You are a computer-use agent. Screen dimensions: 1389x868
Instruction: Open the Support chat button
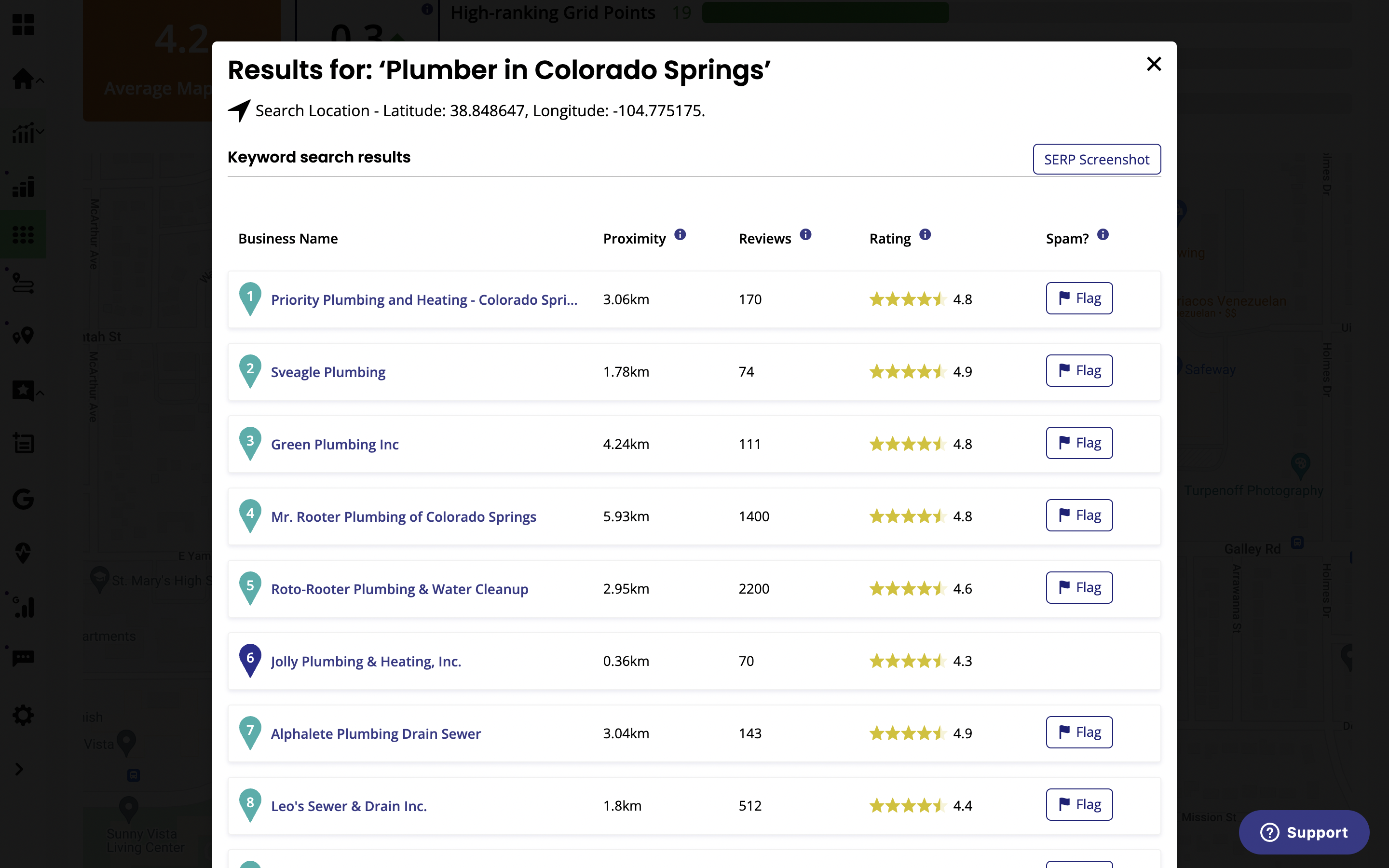click(x=1304, y=832)
